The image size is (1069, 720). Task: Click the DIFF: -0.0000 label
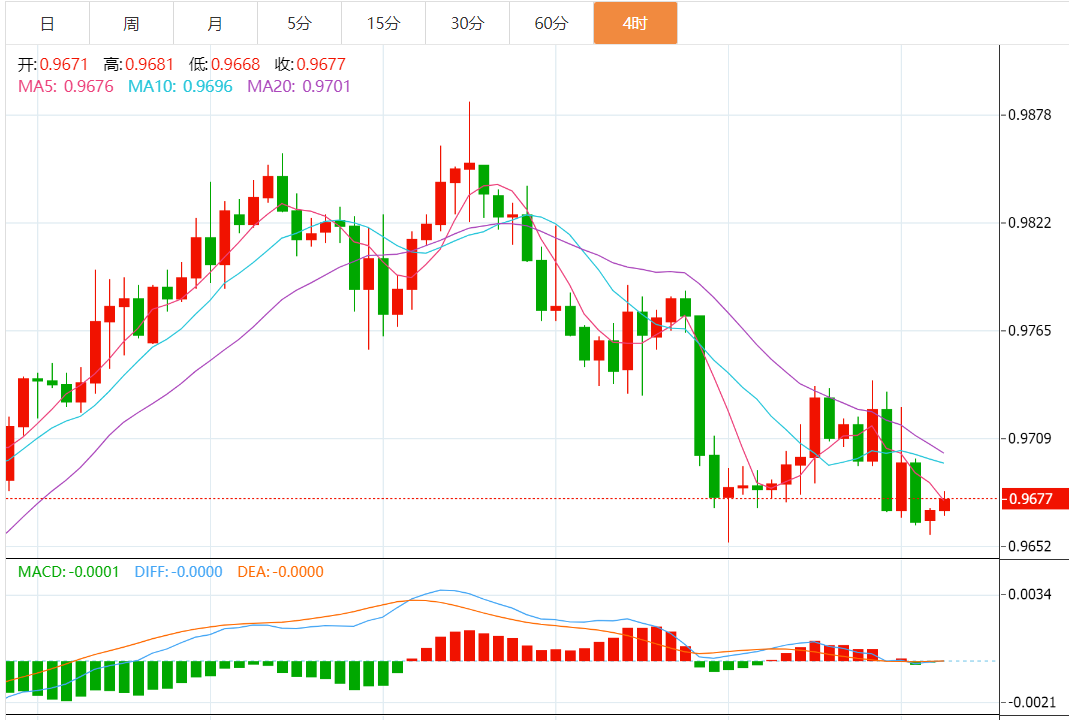click(x=178, y=571)
